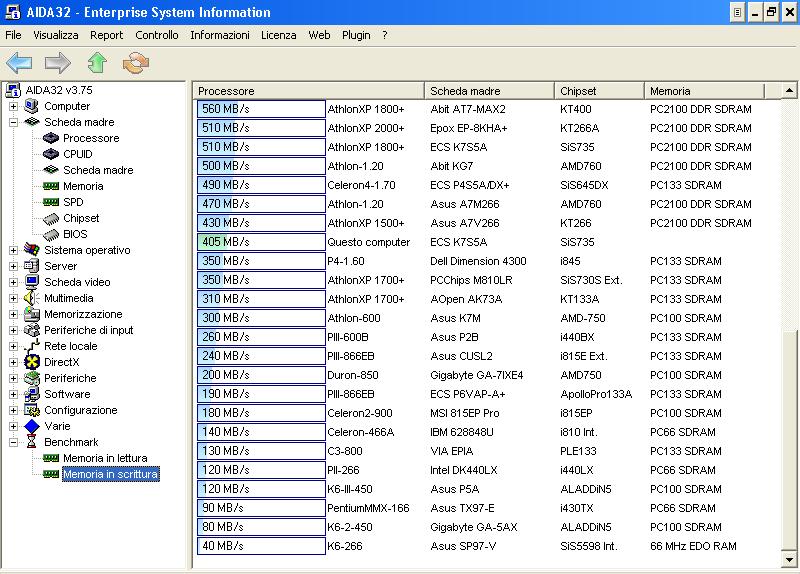
Task: Open the Plugin menu
Action: tap(356, 35)
